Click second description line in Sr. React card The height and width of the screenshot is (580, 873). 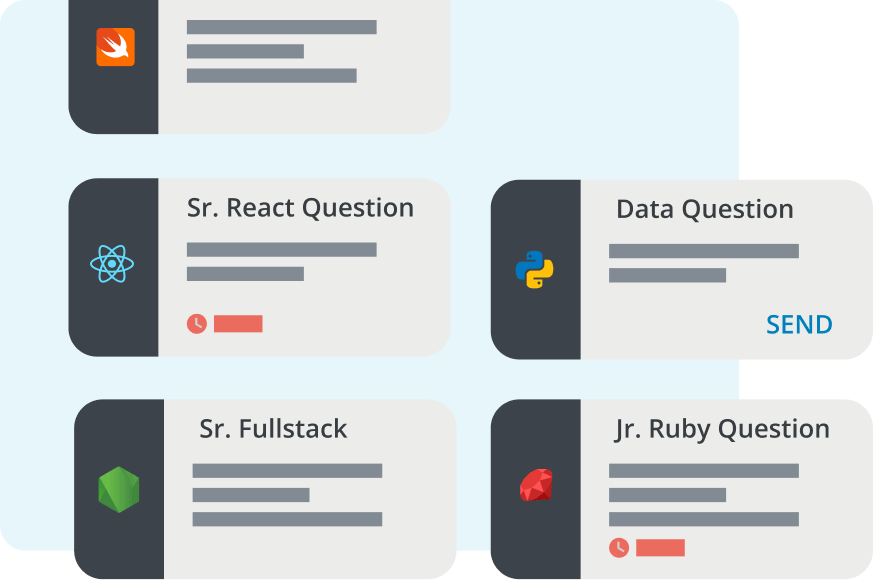click(x=246, y=274)
